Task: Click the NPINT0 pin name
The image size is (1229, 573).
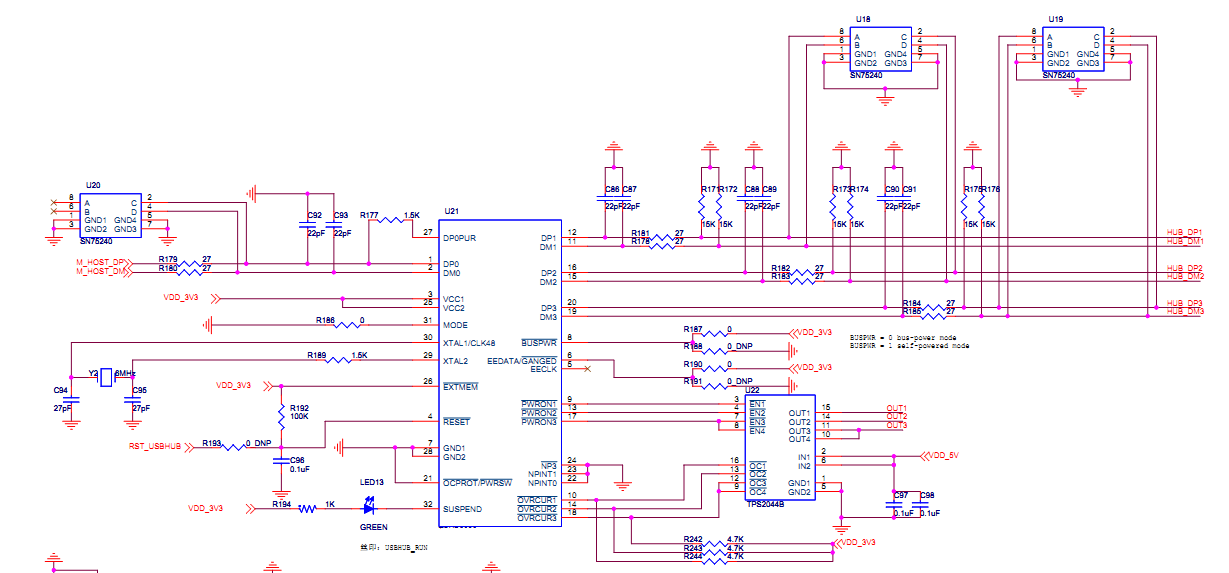Action: tap(543, 482)
